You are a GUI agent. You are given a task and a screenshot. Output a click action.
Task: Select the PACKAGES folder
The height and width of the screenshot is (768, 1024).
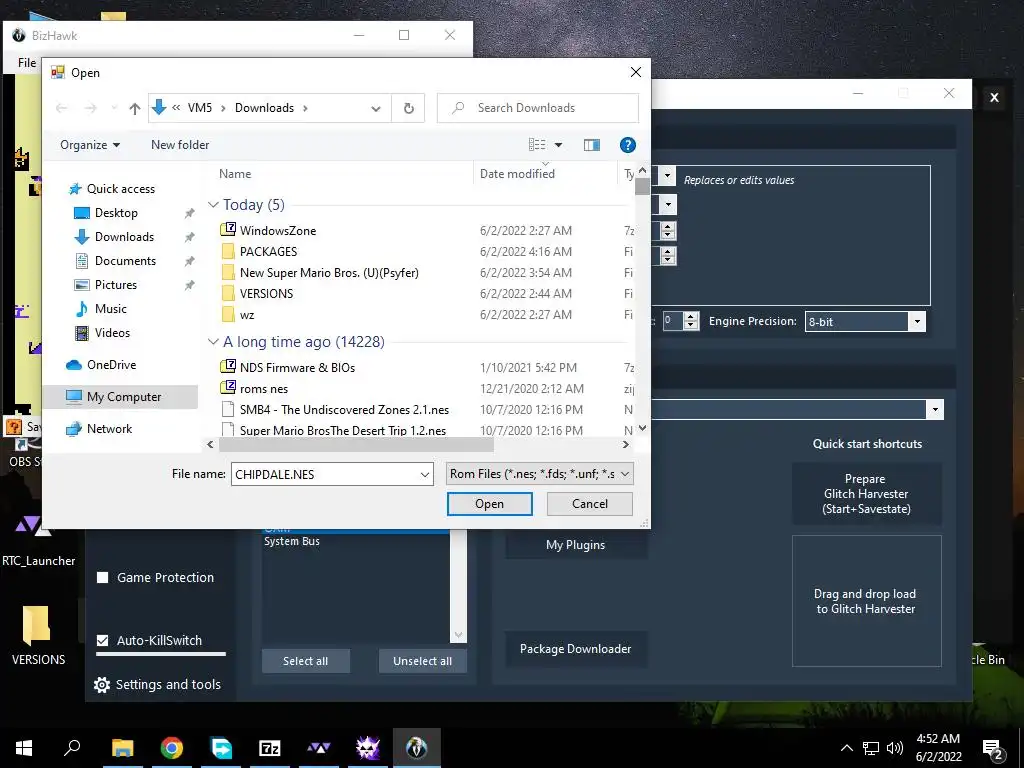click(x=268, y=251)
